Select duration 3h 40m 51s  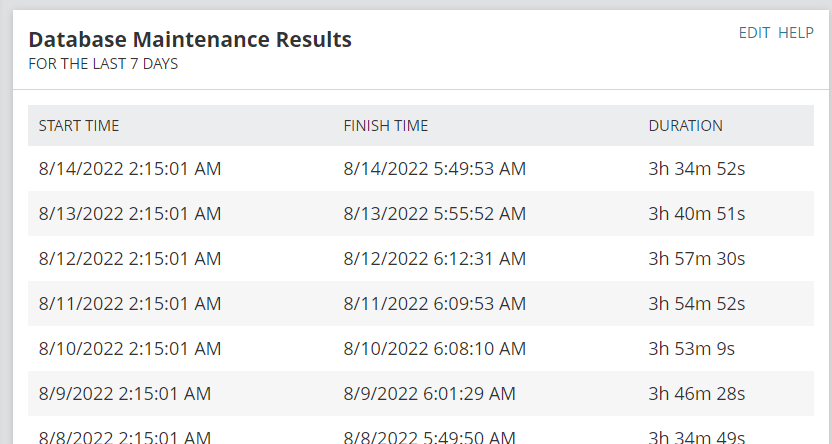pos(697,214)
